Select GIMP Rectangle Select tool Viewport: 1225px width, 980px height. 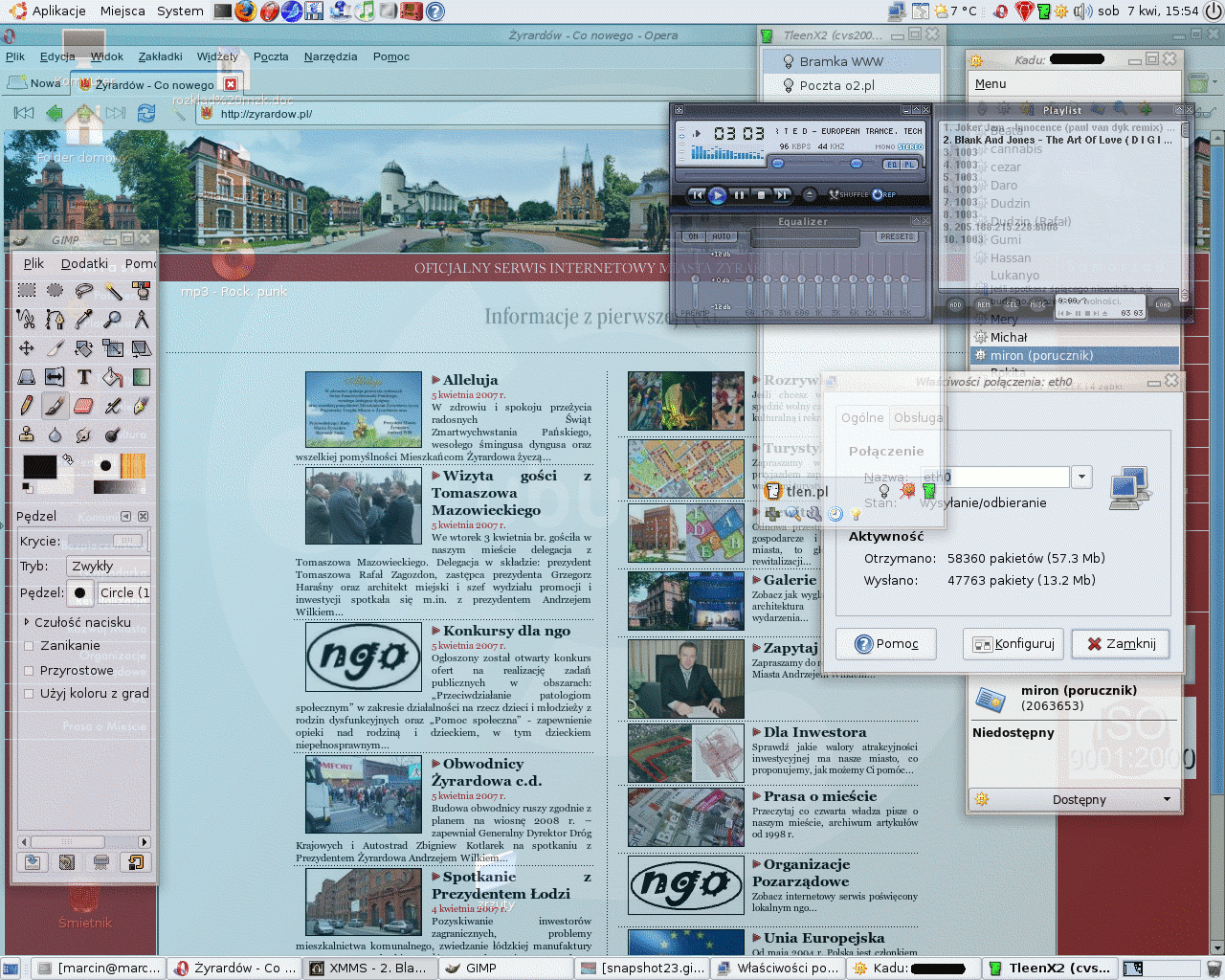pyautogui.click(x=27, y=290)
